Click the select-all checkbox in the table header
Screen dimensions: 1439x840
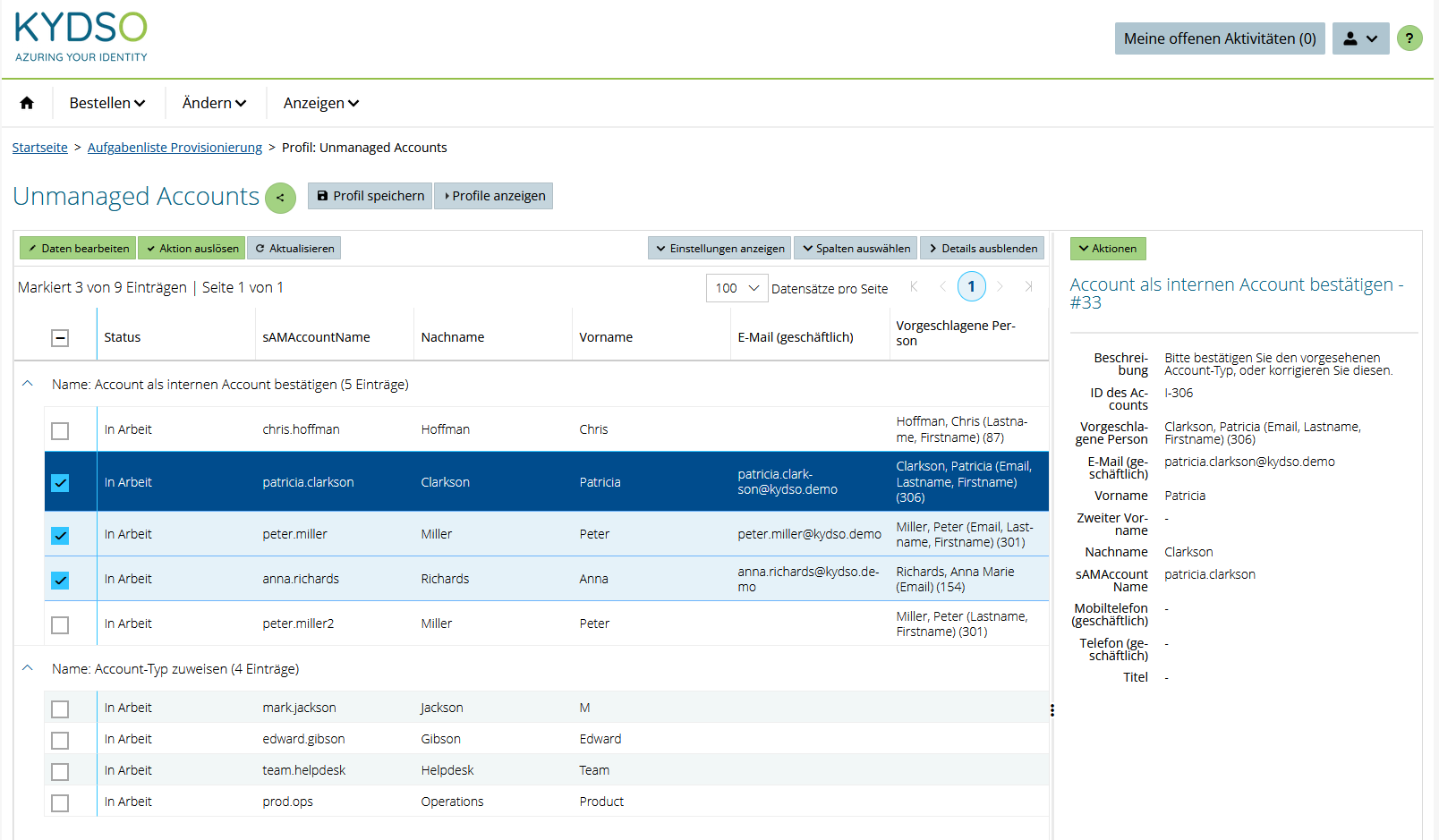coord(60,337)
